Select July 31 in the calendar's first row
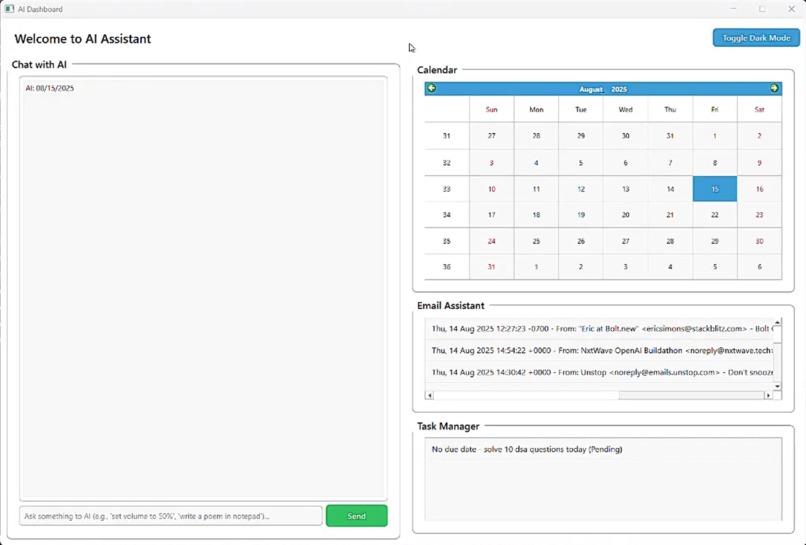 tap(670, 136)
